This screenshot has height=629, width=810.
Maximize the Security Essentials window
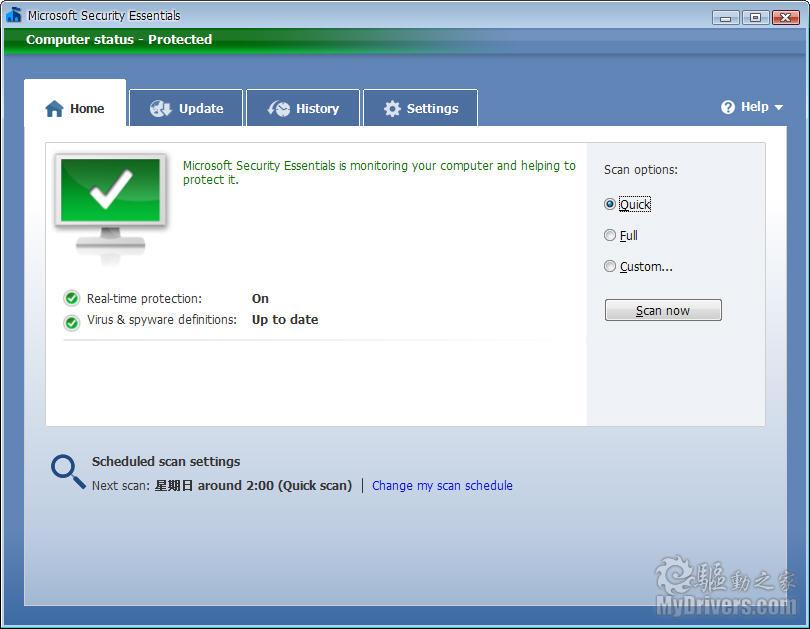pyautogui.click(x=755, y=18)
